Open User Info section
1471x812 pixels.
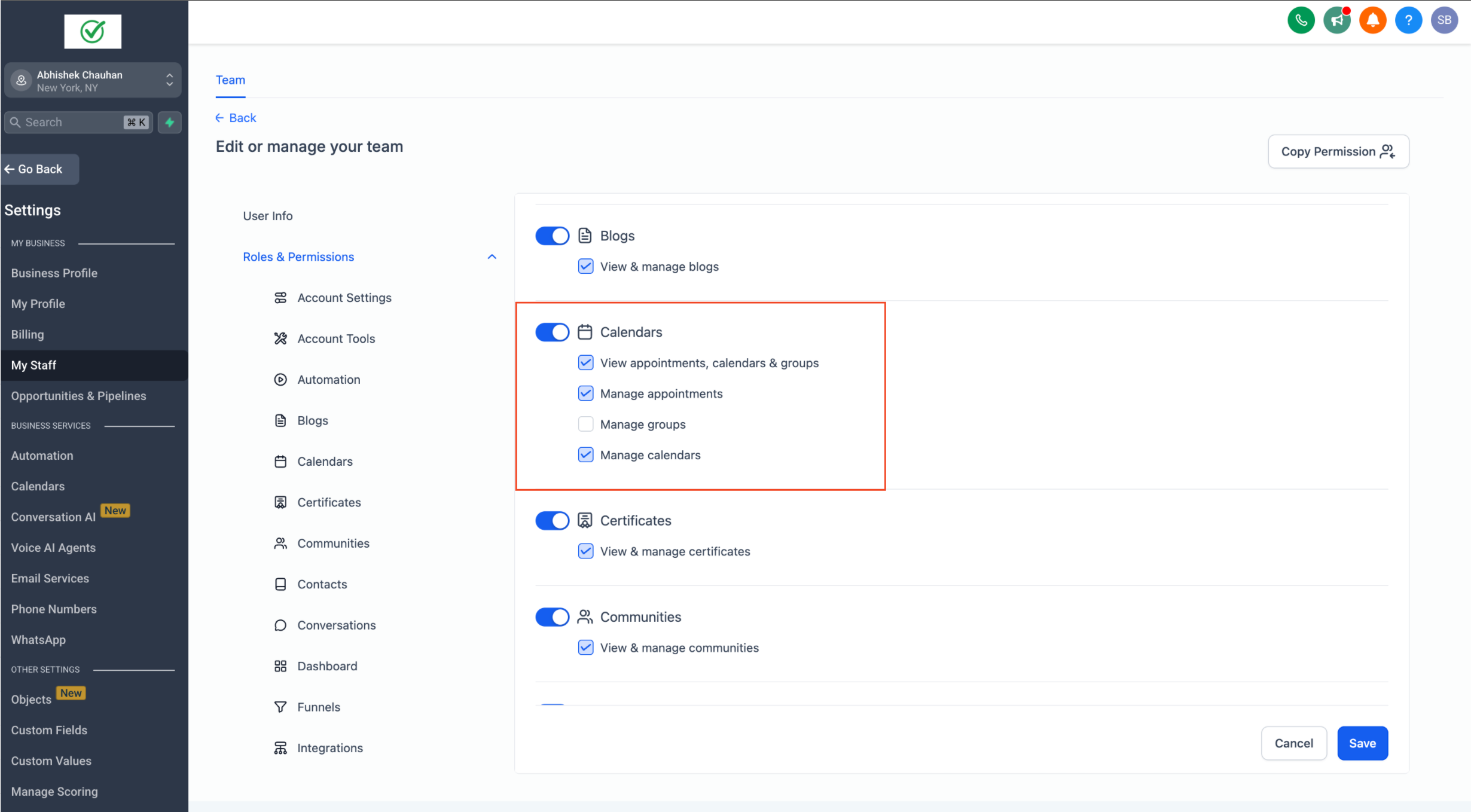(x=267, y=215)
